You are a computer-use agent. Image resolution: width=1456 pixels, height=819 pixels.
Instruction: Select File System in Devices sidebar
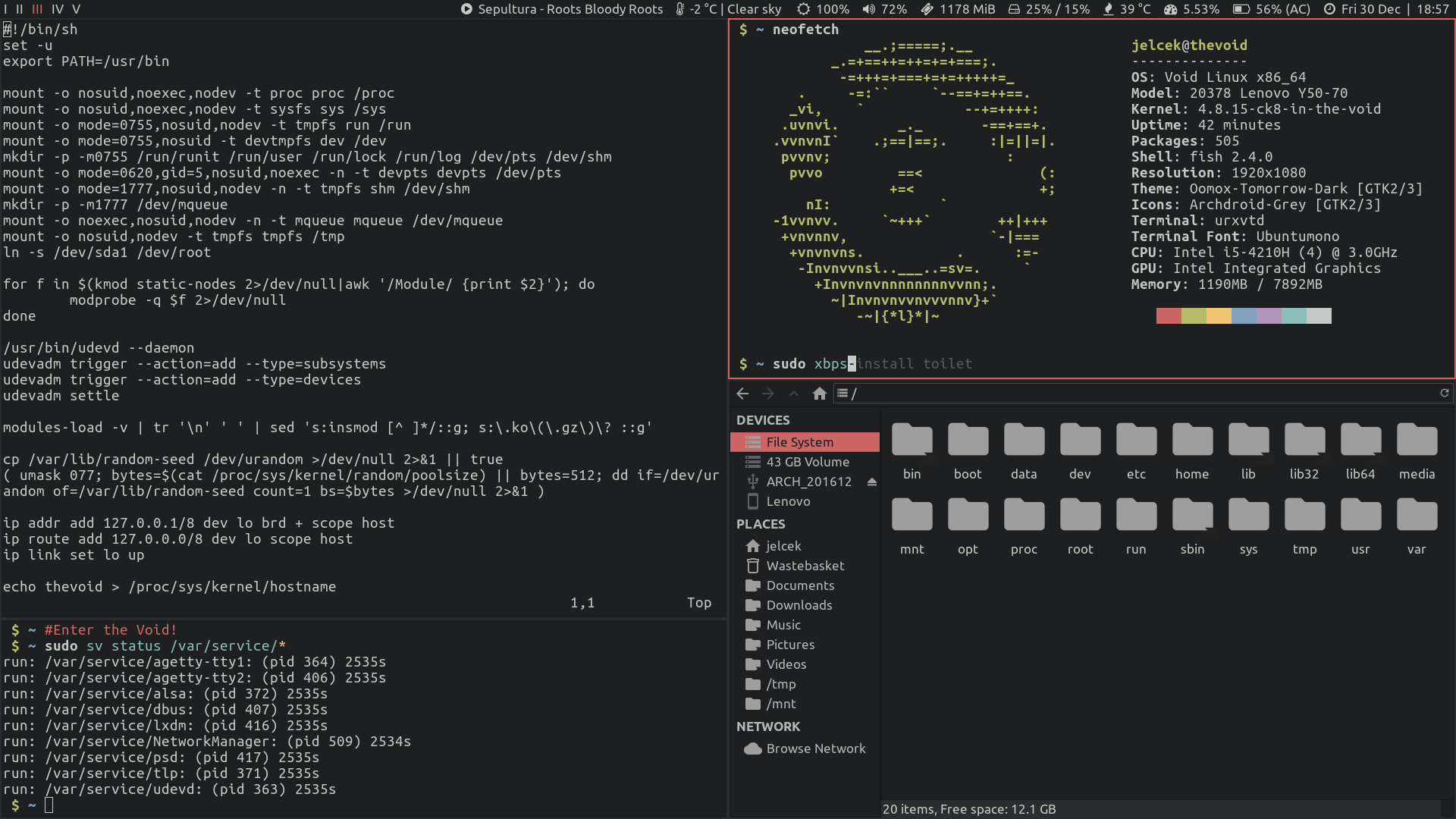pos(805,442)
